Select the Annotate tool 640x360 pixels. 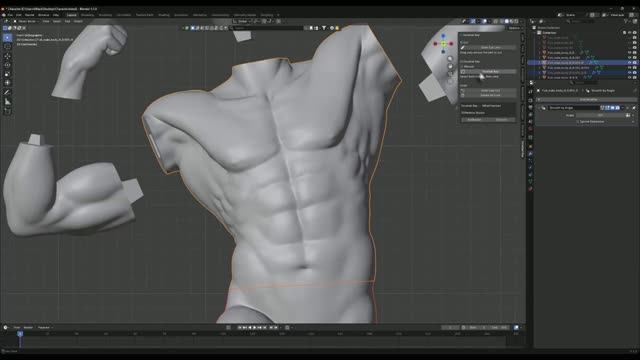[x=7, y=93]
